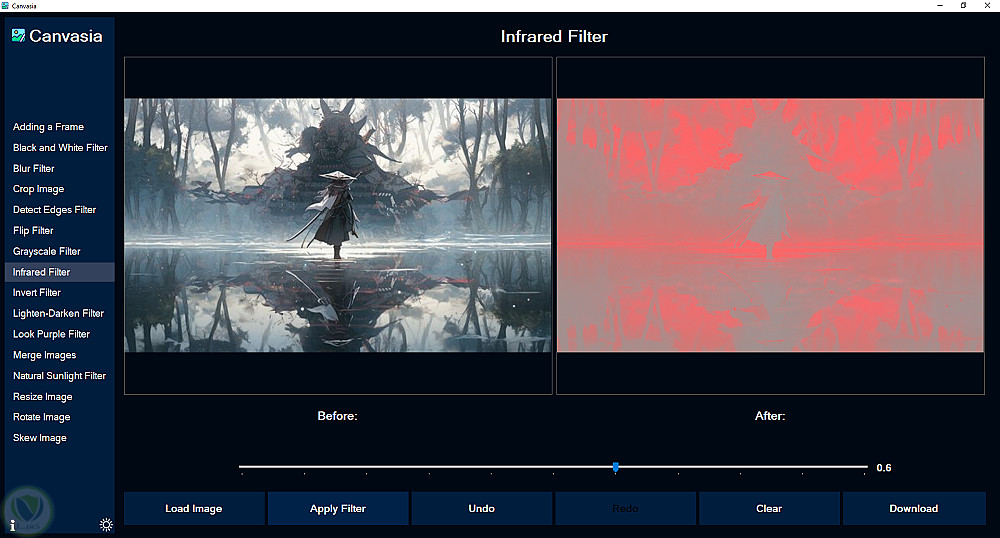Close the Canvasia window
Screen dimensions: 1000x538
click(x=987, y=5)
